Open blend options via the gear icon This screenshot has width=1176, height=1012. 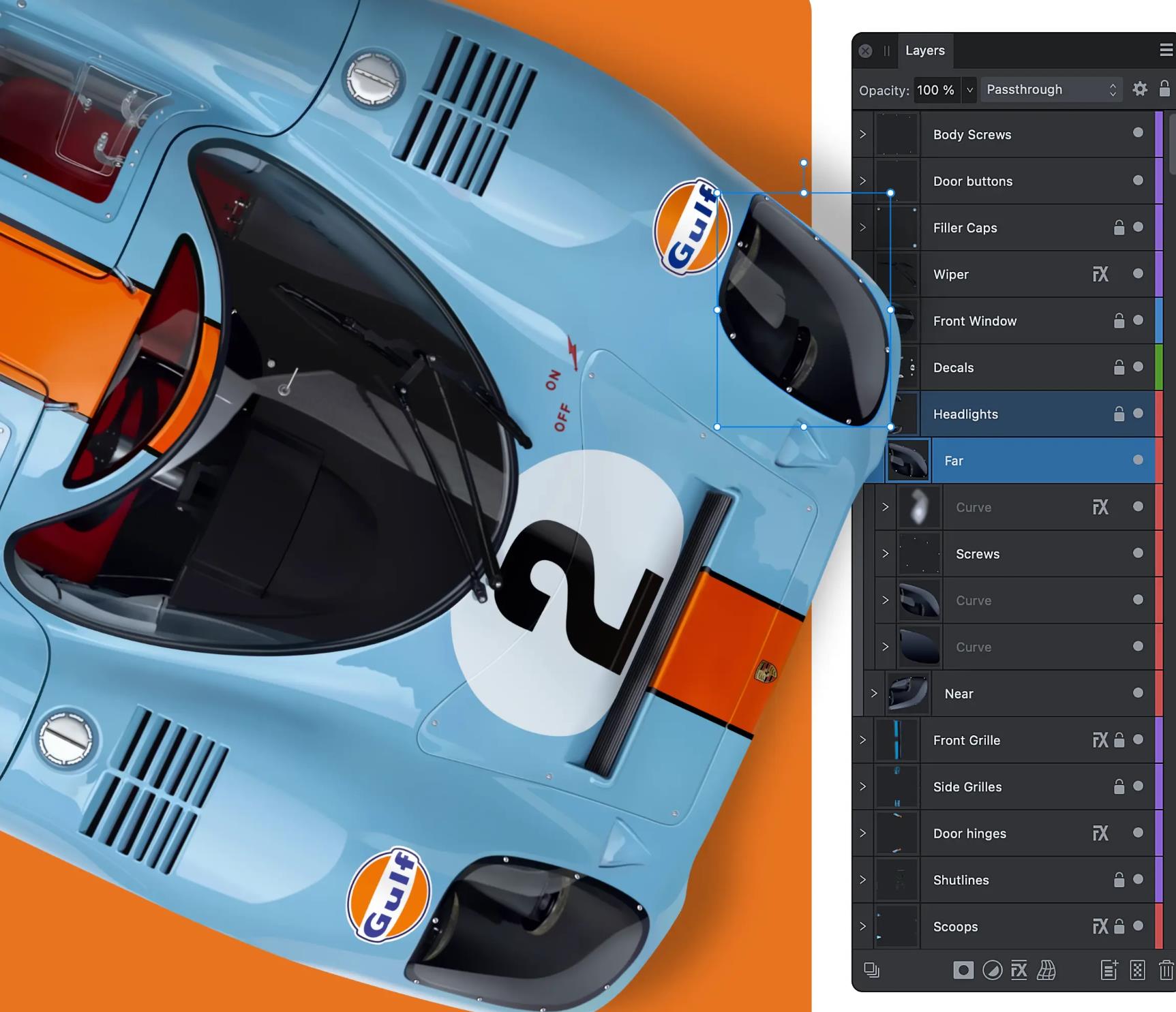point(1139,89)
